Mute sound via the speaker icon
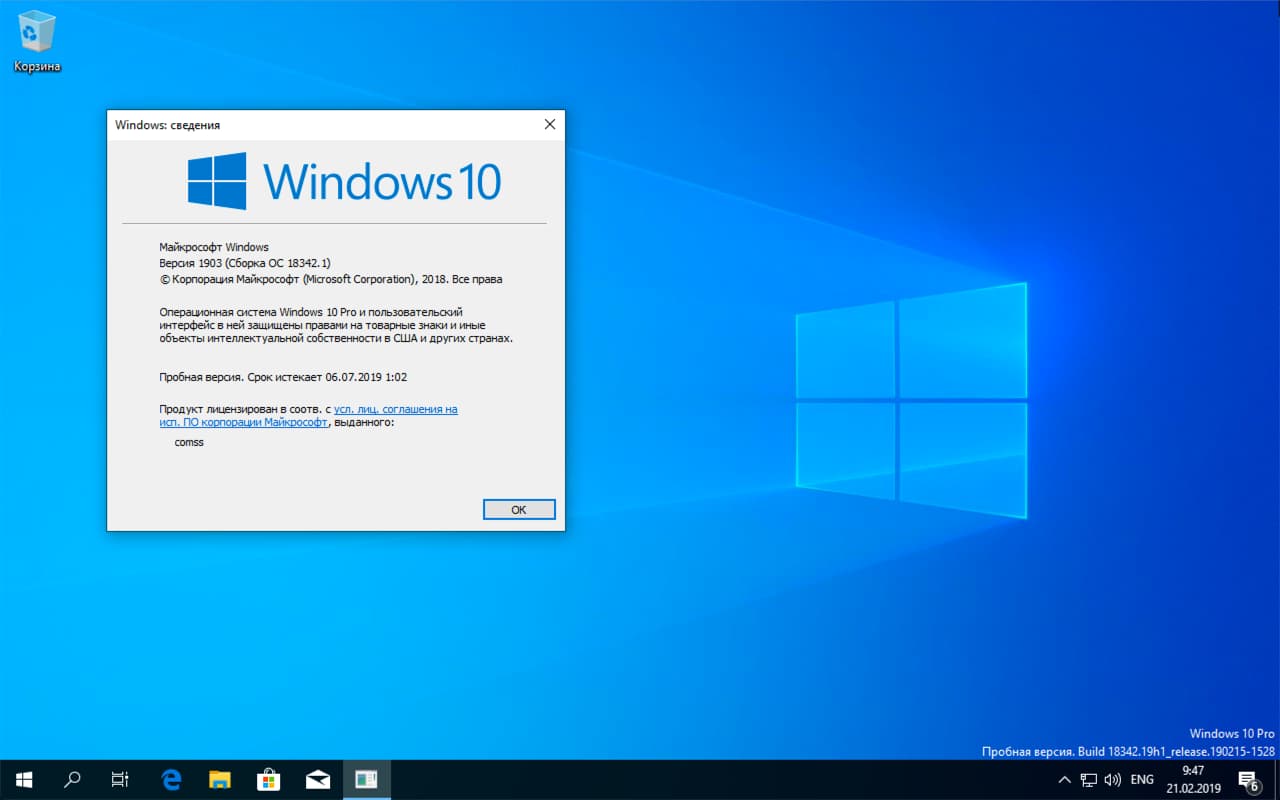Image resolution: width=1280 pixels, height=800 pixels. click(x=1112, y=779)
